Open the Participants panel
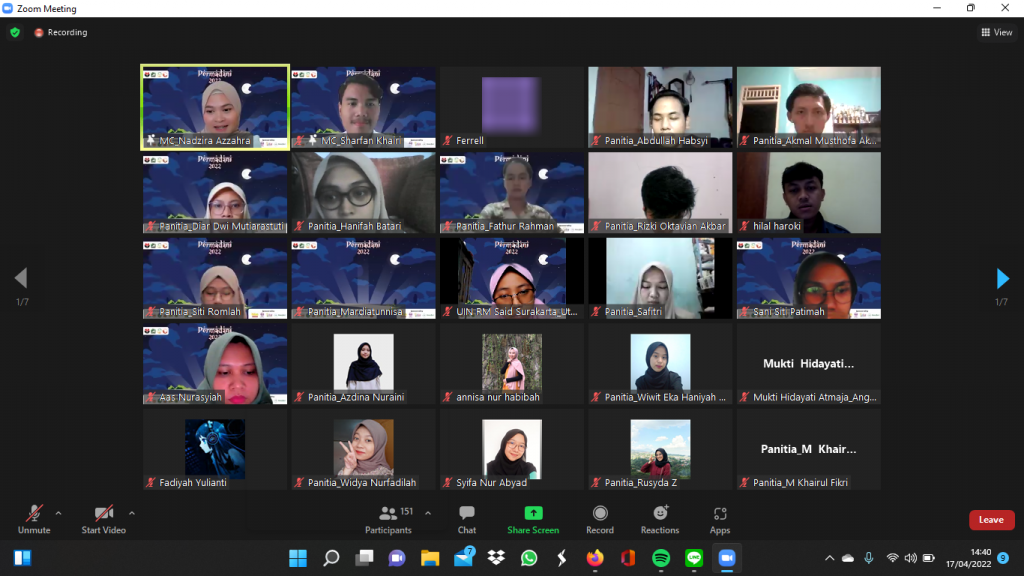The height and width of the screenshot is (576, 1024). point(388,518)
